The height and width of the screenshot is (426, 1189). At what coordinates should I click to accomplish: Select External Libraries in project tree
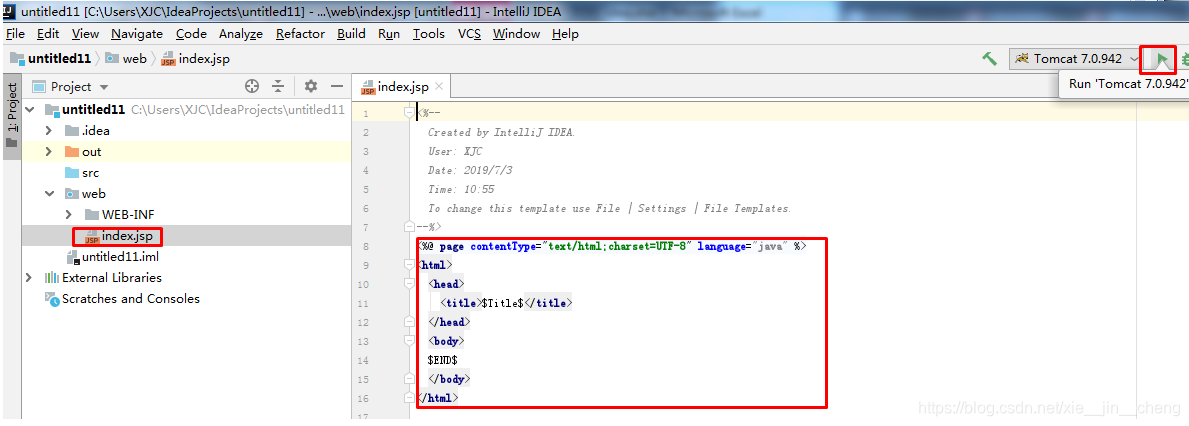click(x=103, y=277)
